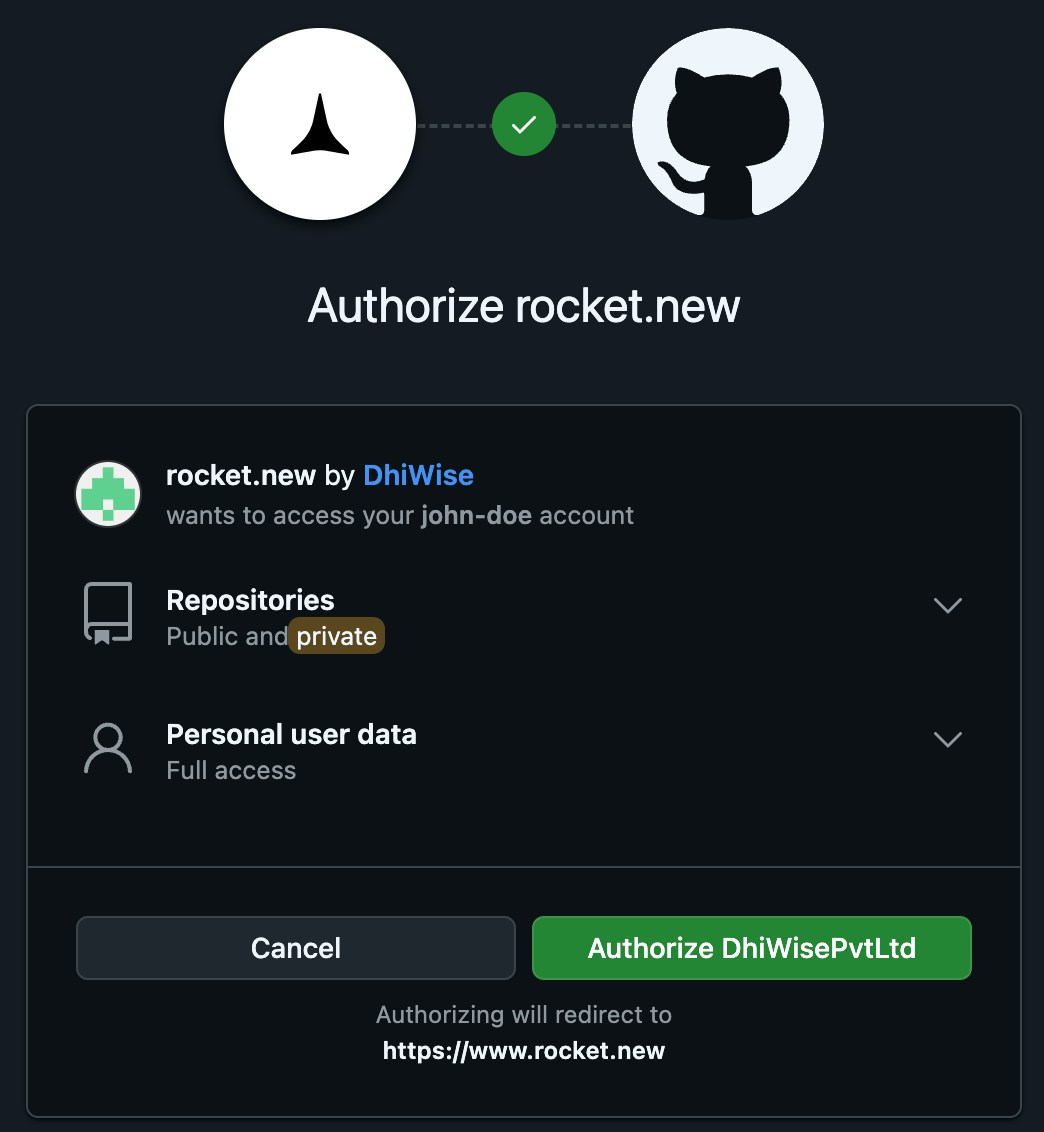Click the green checkmark between the avatars
The width and height of the screenshot is (1044, 1132).
[523, 123]
